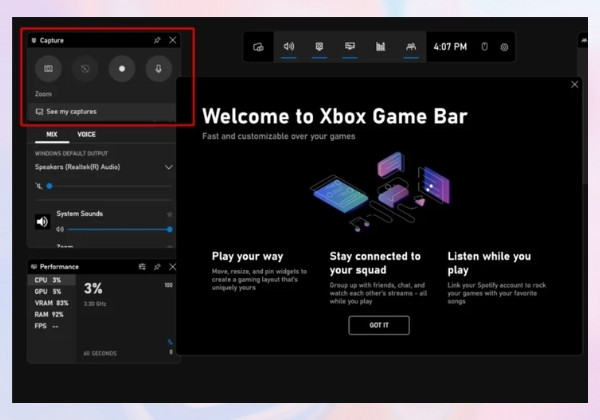Image resolution: width=600 pixels, height=420 pixels.
Task: Start recording with the round record button
Action: (x=122, y=68)
